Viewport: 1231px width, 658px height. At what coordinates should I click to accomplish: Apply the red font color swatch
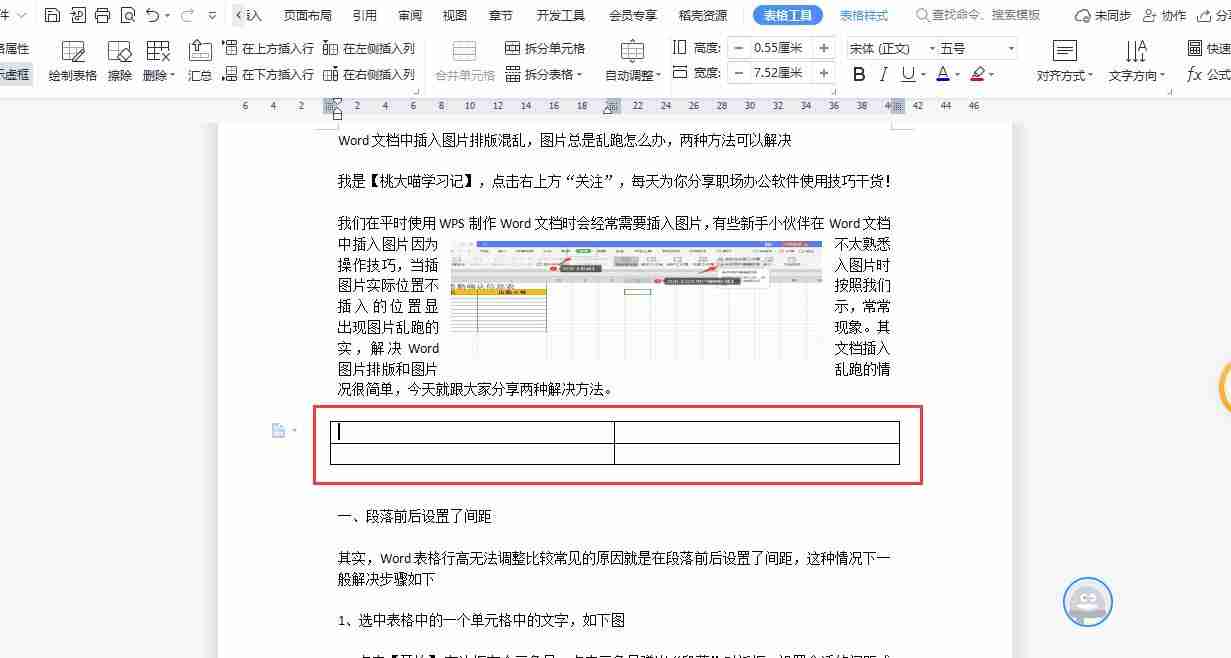click(942, 74)
